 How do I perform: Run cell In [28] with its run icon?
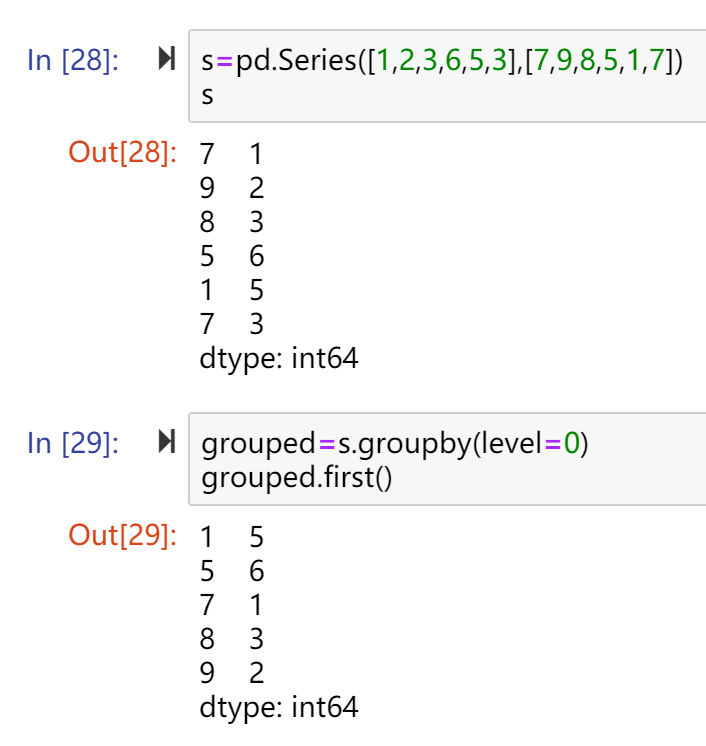click(x=167, y=59)
